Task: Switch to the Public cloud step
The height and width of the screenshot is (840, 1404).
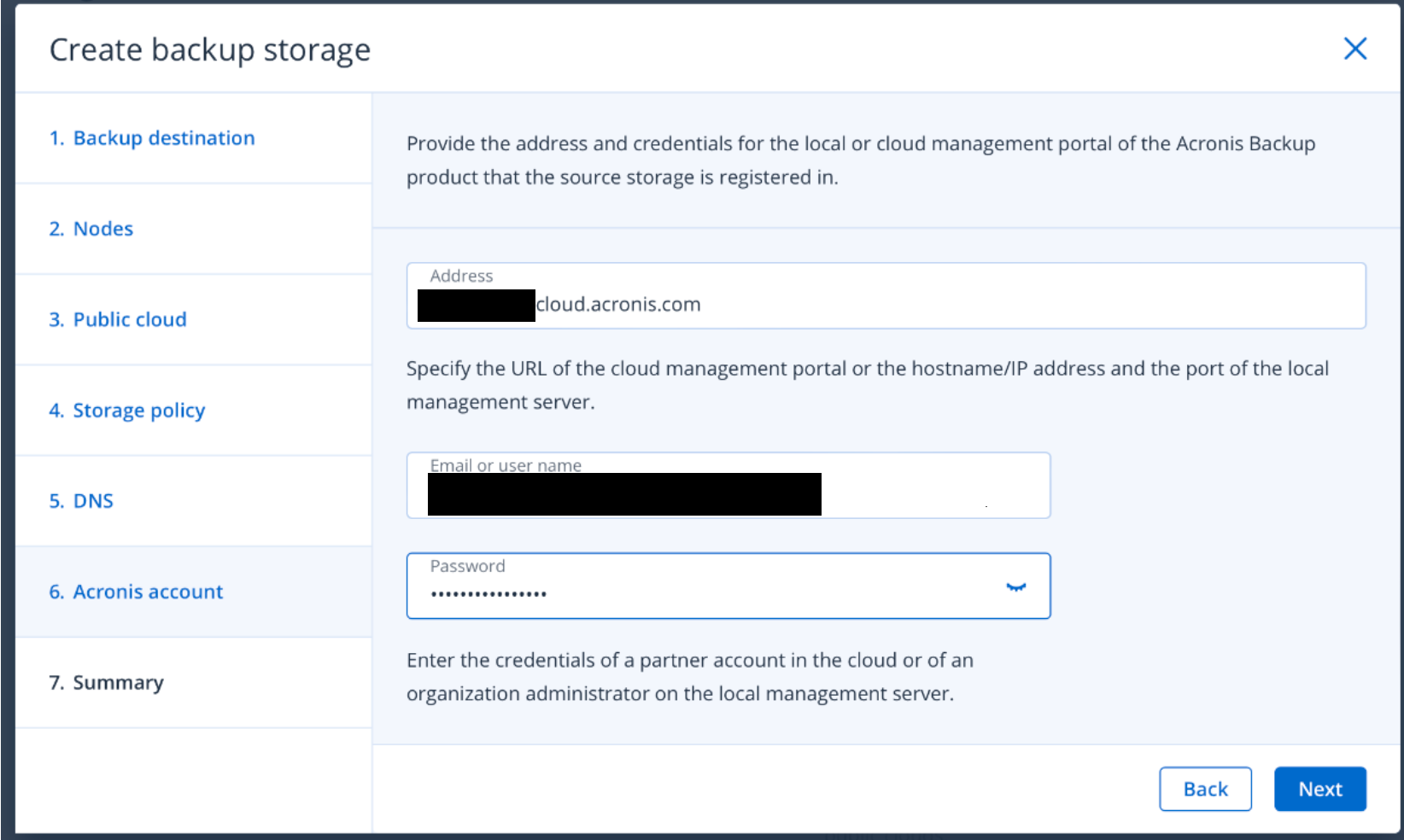Action: tap(118, 319)
